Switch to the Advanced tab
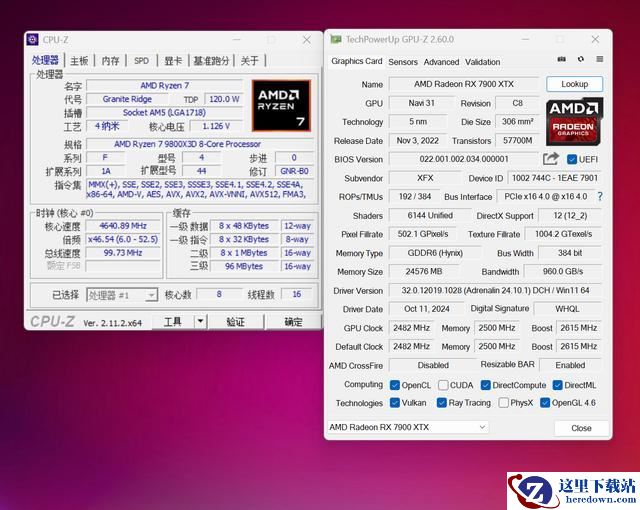The image size is (640, 510). tap(441, 62)
